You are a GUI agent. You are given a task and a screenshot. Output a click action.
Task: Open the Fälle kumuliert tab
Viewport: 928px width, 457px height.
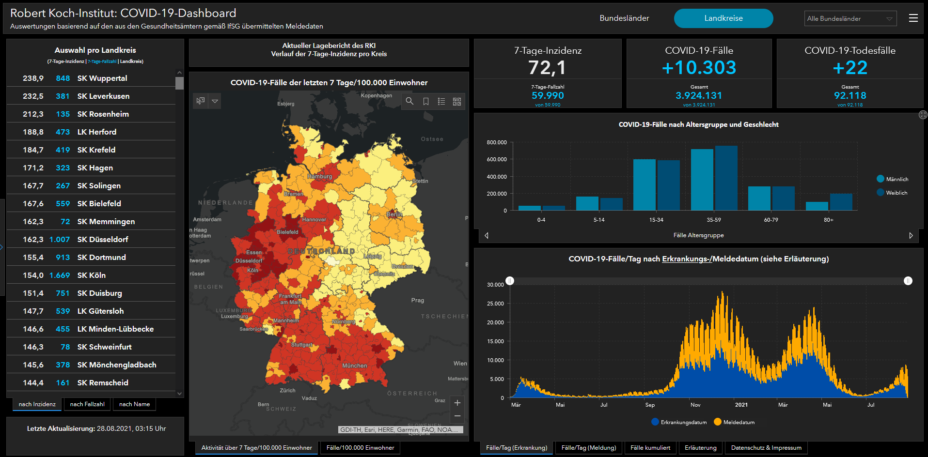[x=649, y=448]
